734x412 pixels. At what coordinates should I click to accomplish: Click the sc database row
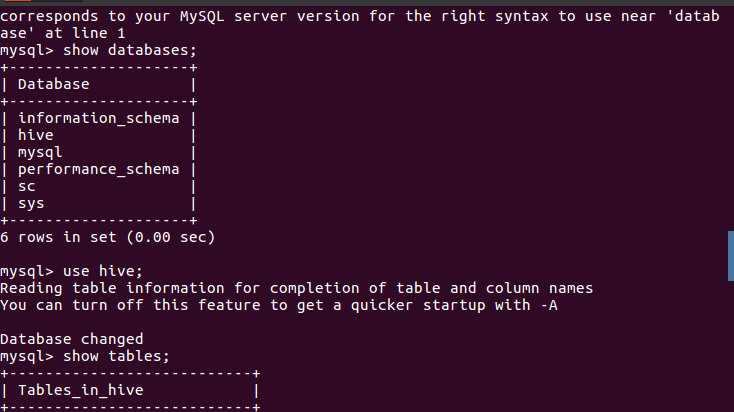click(27, 186)
